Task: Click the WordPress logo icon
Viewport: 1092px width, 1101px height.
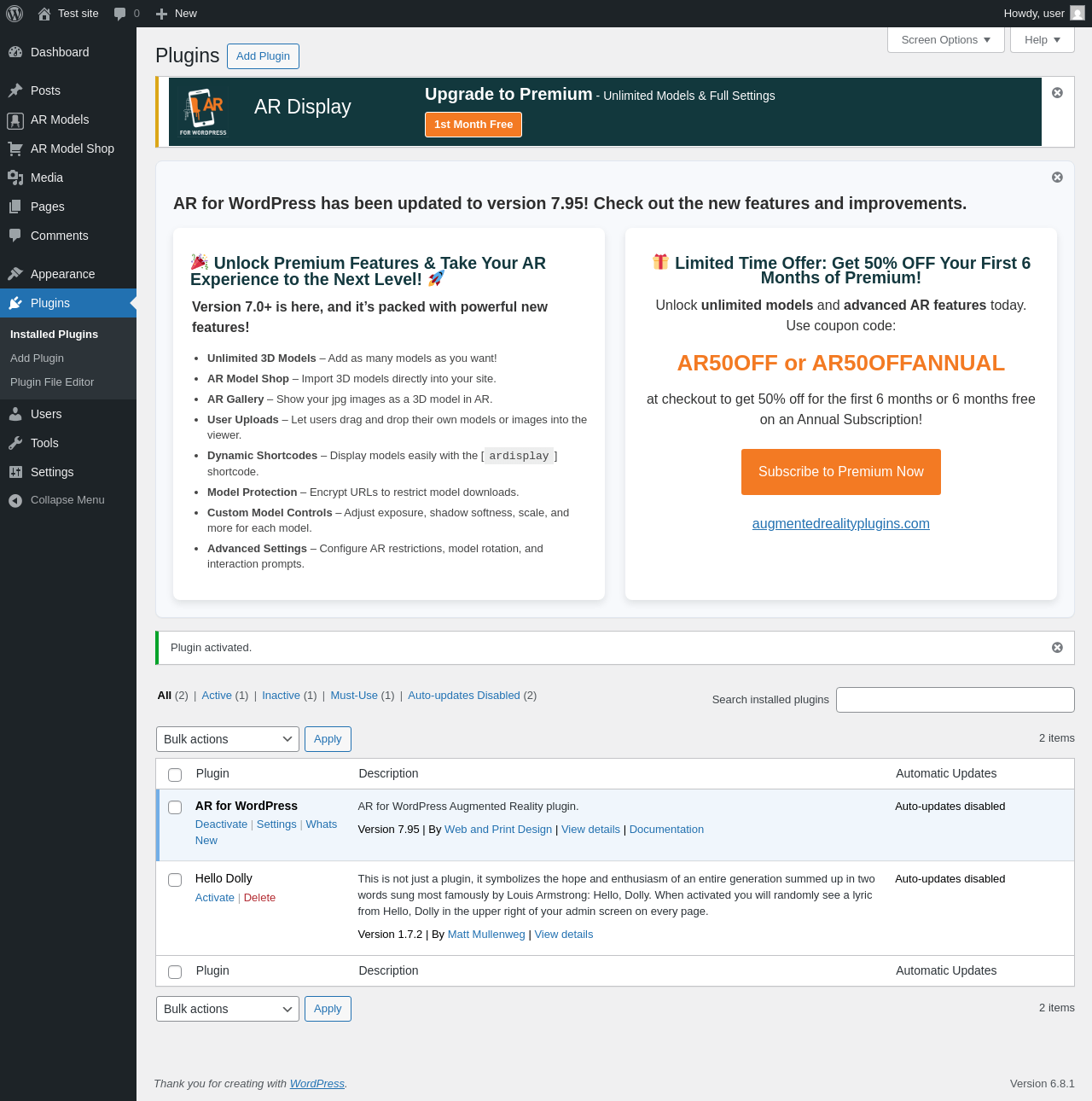Action: pyautogui.click(x=15, y=14)
